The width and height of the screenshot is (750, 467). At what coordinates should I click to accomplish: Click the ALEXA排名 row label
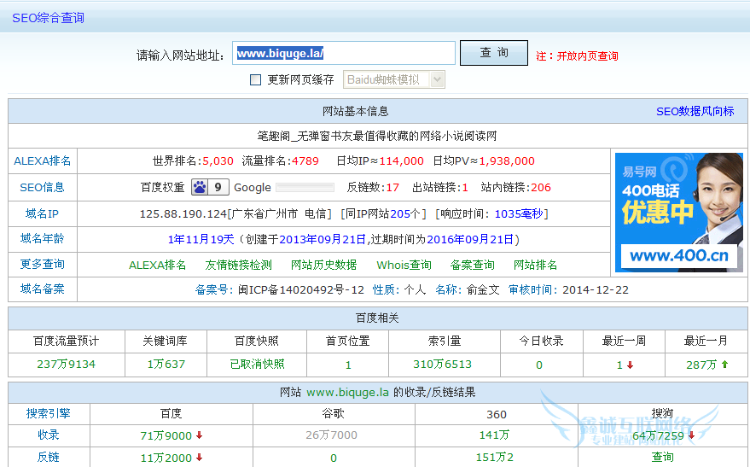coord(42,161)
